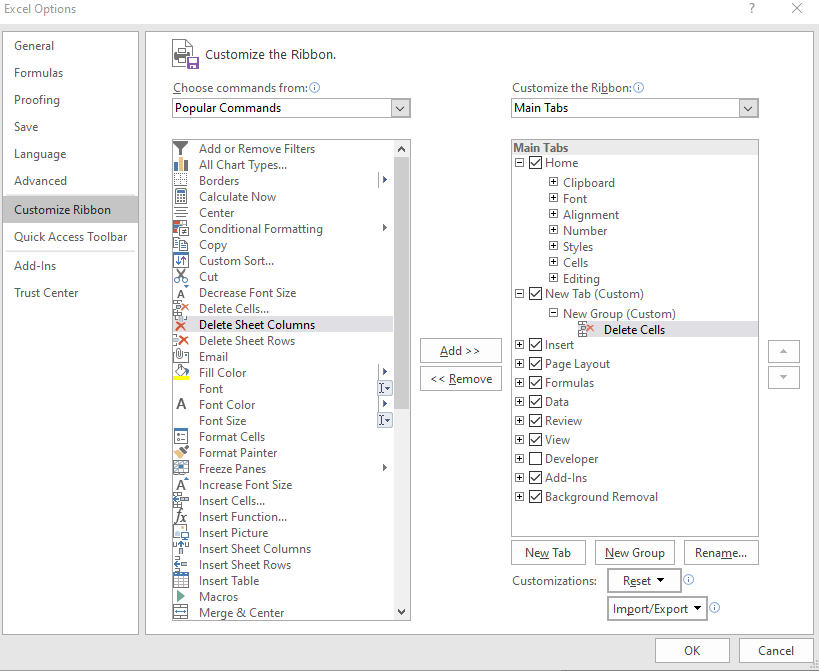Click the Add >> button
The image size is (819, 671).
pyautogui.click(x=461, y=351)
